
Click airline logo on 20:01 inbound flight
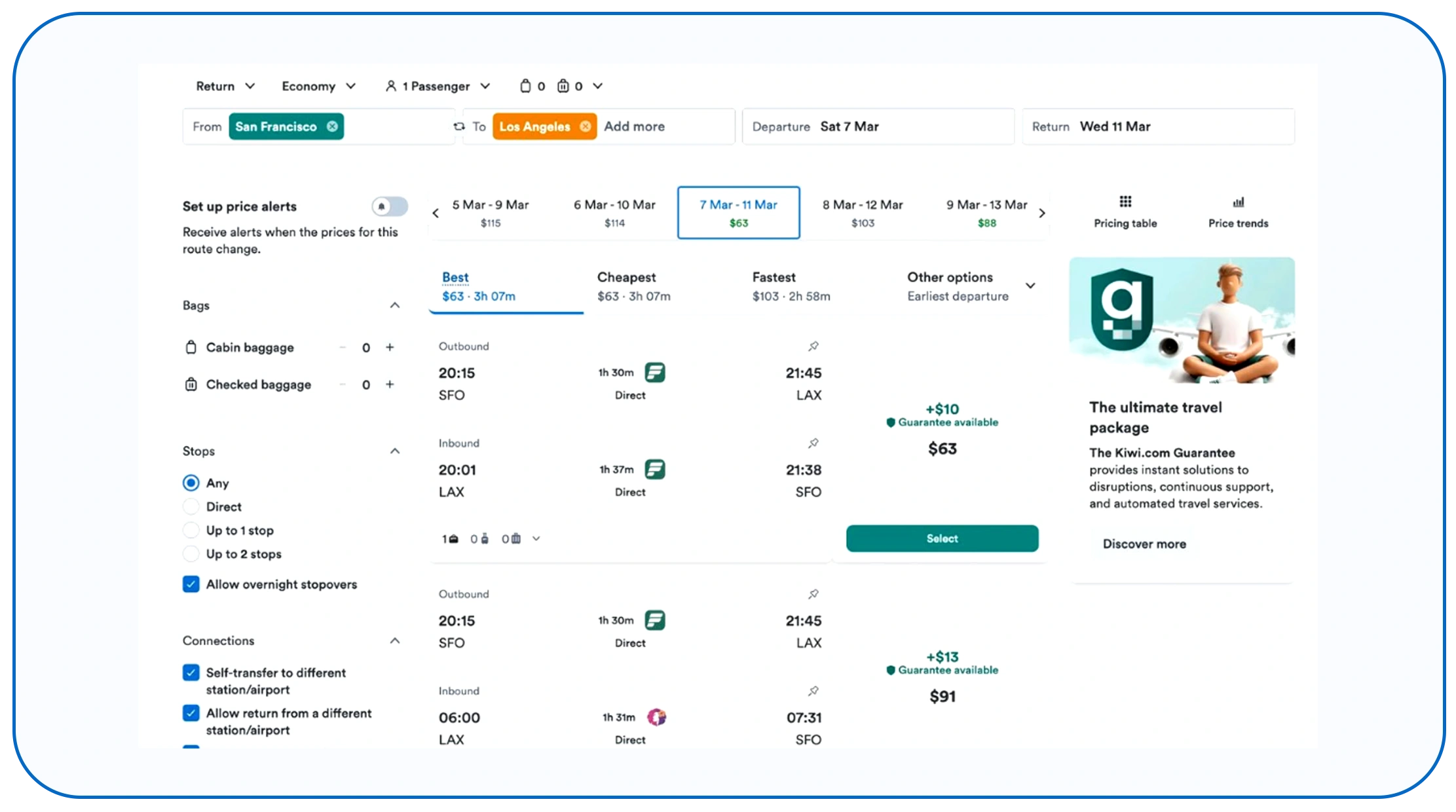pos(655,470)
